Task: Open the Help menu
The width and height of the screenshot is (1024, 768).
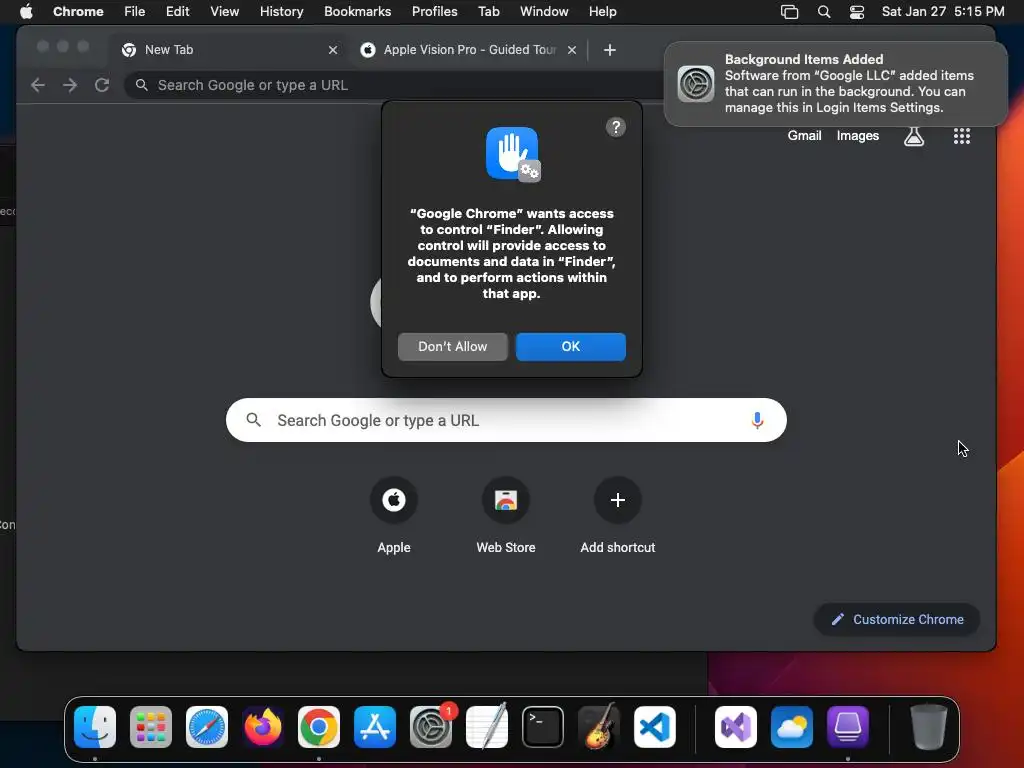Action: [x=602, y=11]
